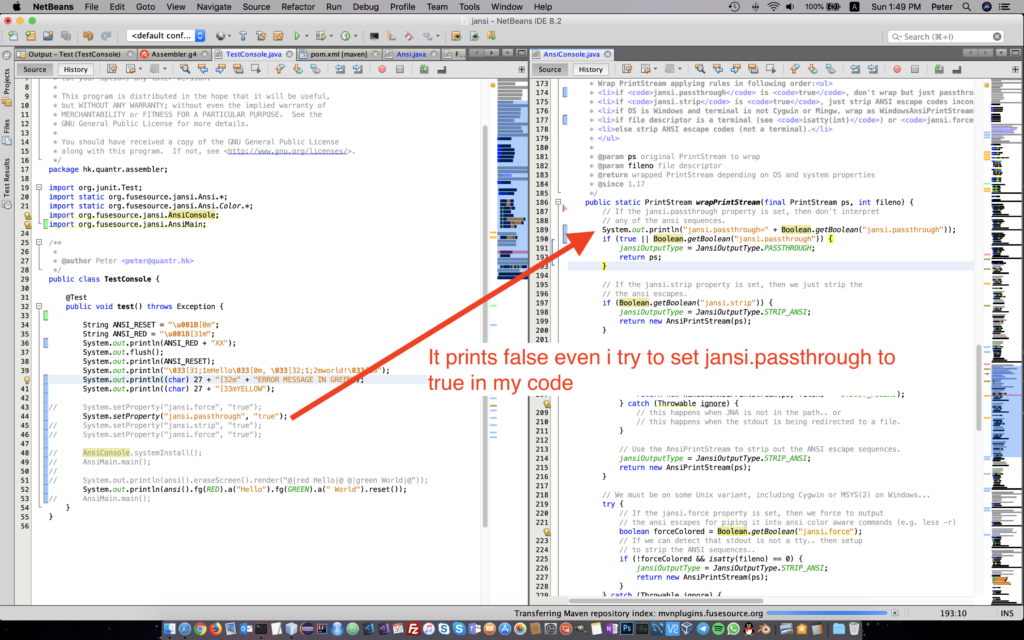Open the Files side panel
This screenshot has width=1024, height=640.
tap(7, 132)
